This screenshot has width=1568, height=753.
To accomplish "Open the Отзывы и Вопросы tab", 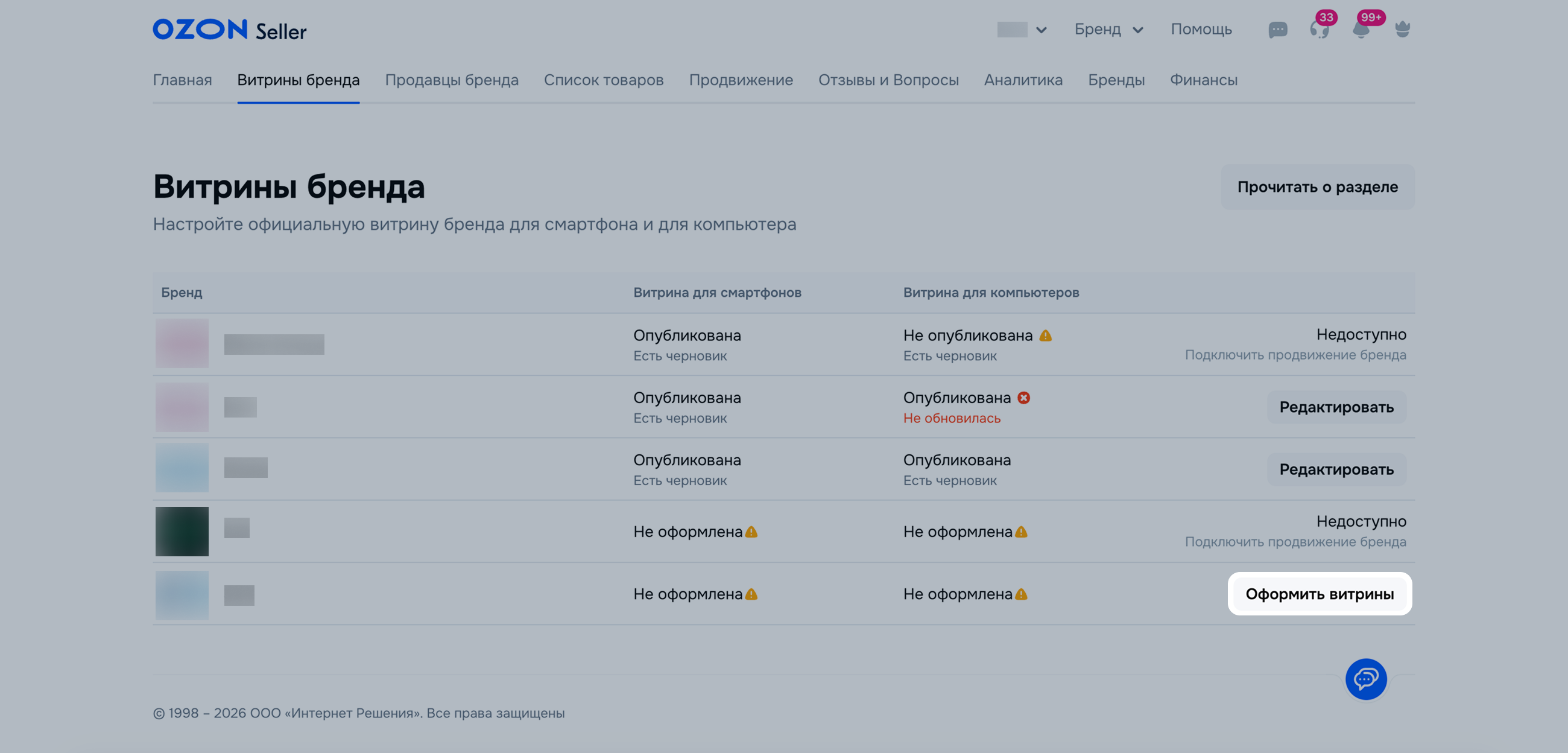I will pos(888,80).
